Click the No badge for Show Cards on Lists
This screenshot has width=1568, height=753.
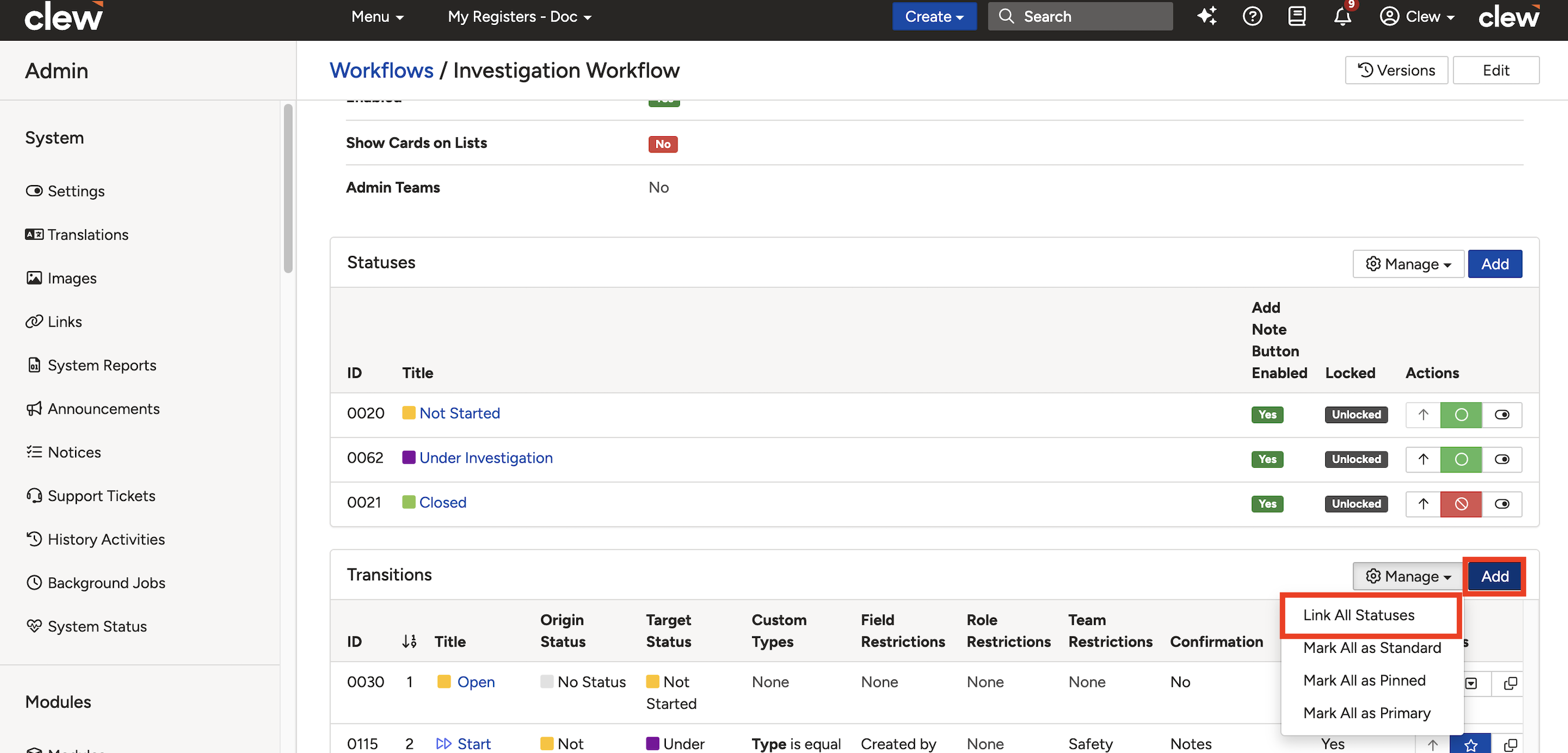(662, 144)
